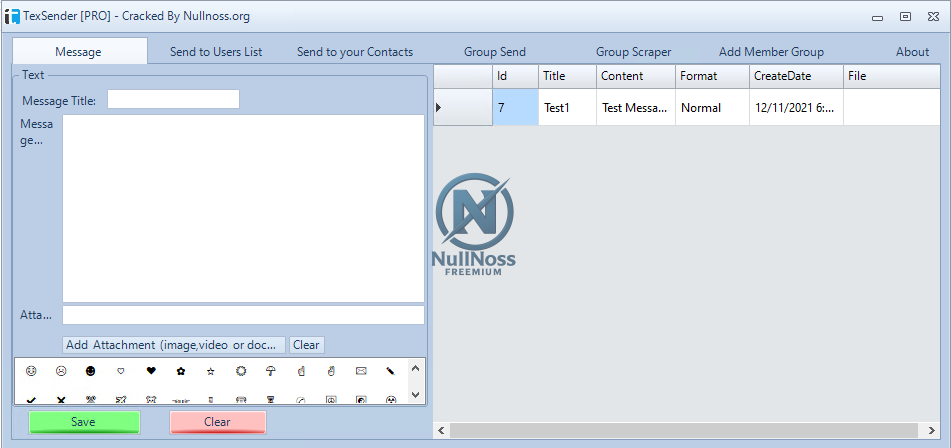Switch to the Group Scraper tab
Image resolution: width=951 pixels, height=448 pixels.
coord(633,52)
